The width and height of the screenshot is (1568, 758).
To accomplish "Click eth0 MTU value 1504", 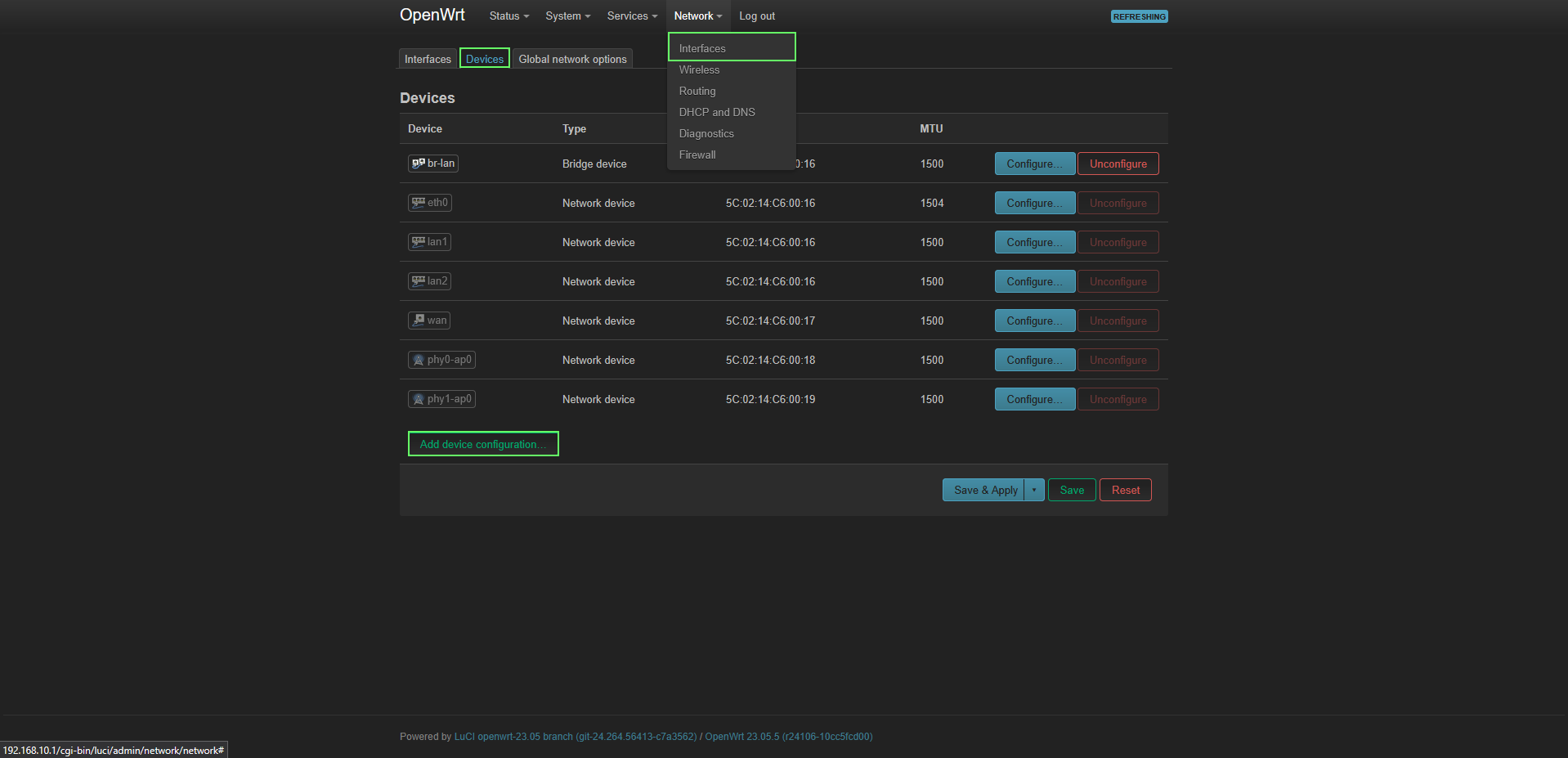I will point(932,203).
